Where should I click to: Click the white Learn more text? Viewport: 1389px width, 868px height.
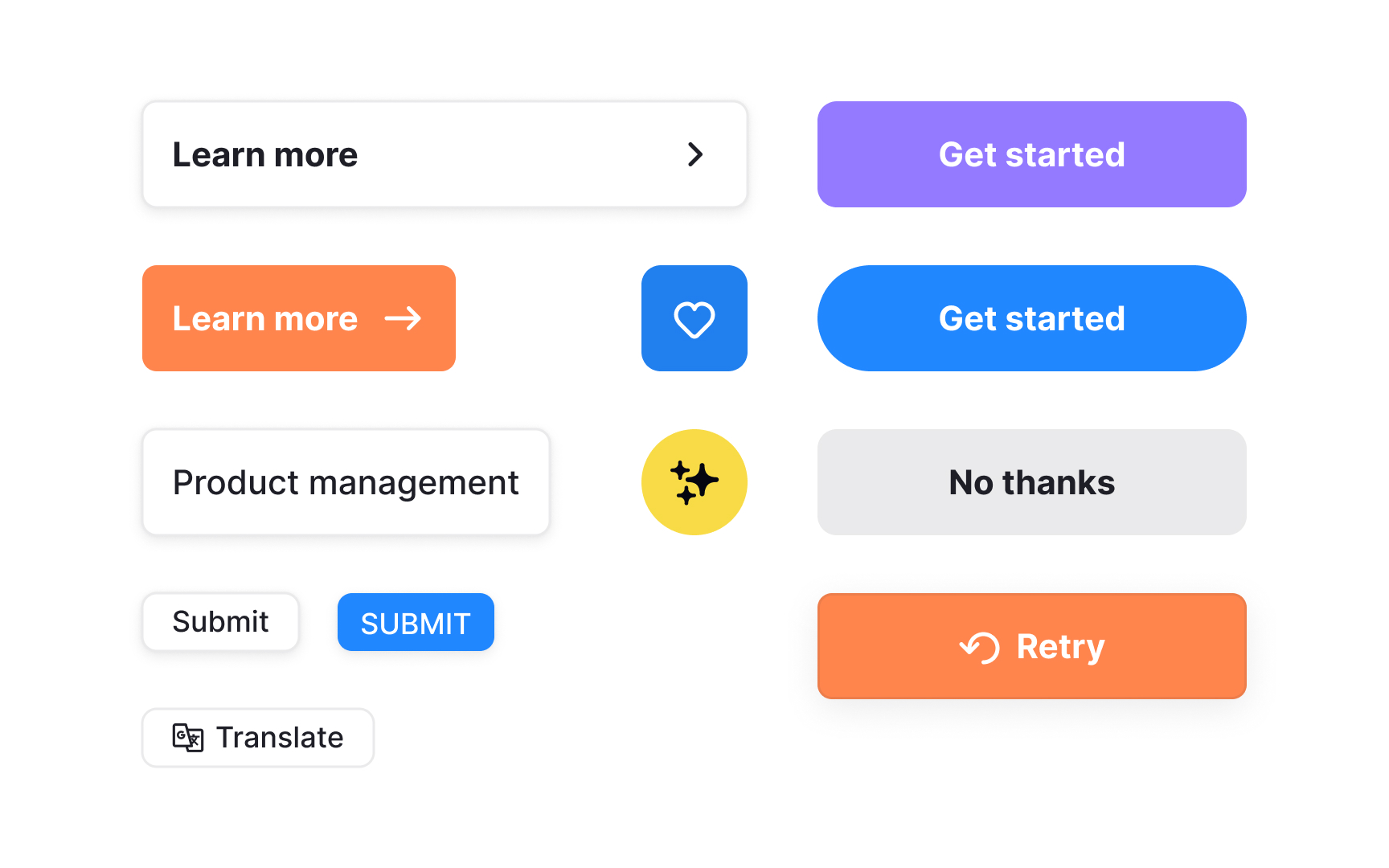(265, 154)
